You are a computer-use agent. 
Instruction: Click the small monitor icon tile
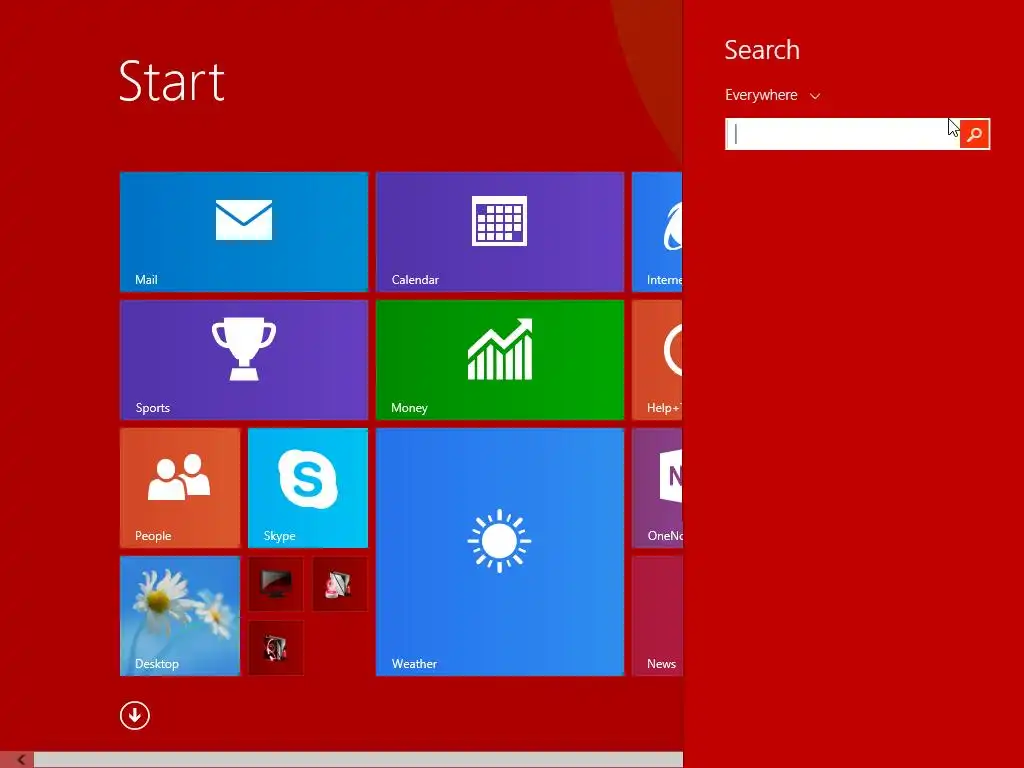(x=276, y=583)
